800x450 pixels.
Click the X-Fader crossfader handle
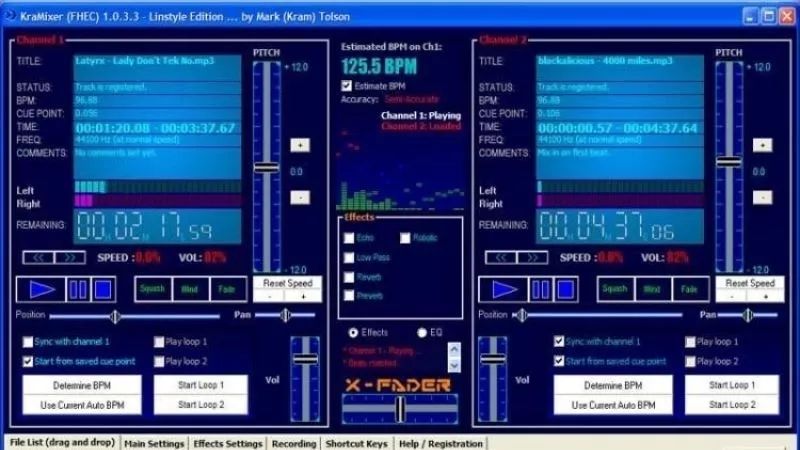(x=401, y=409)
